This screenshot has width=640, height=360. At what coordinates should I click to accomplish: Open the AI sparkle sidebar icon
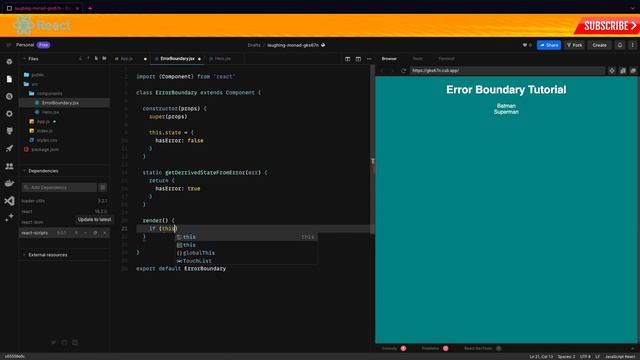coord(9,218)
